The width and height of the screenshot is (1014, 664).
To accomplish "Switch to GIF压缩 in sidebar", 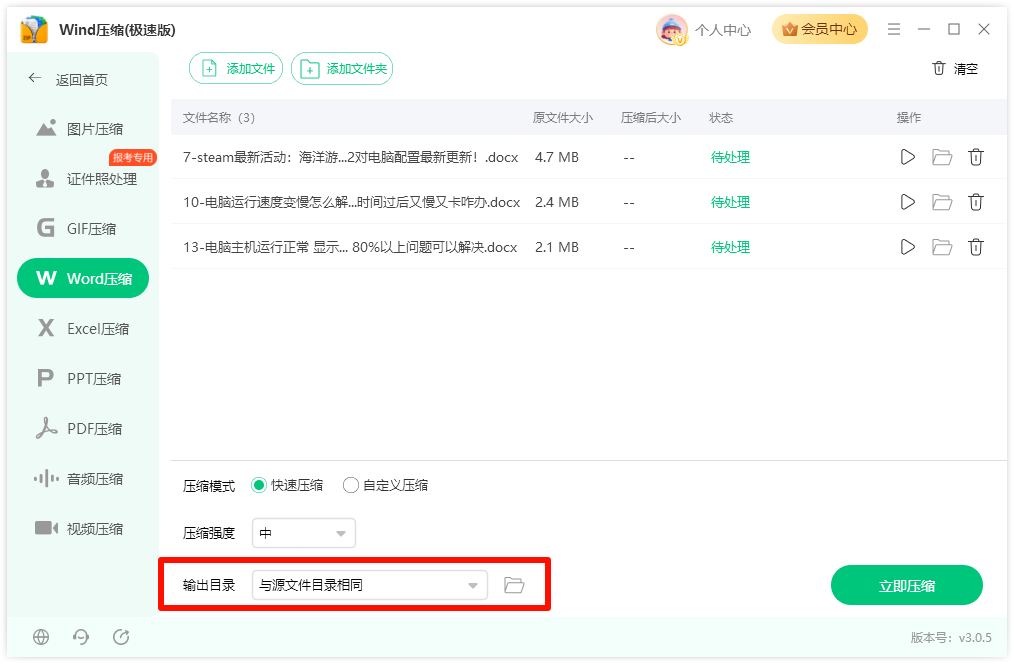I will click(x=83, y=228).
